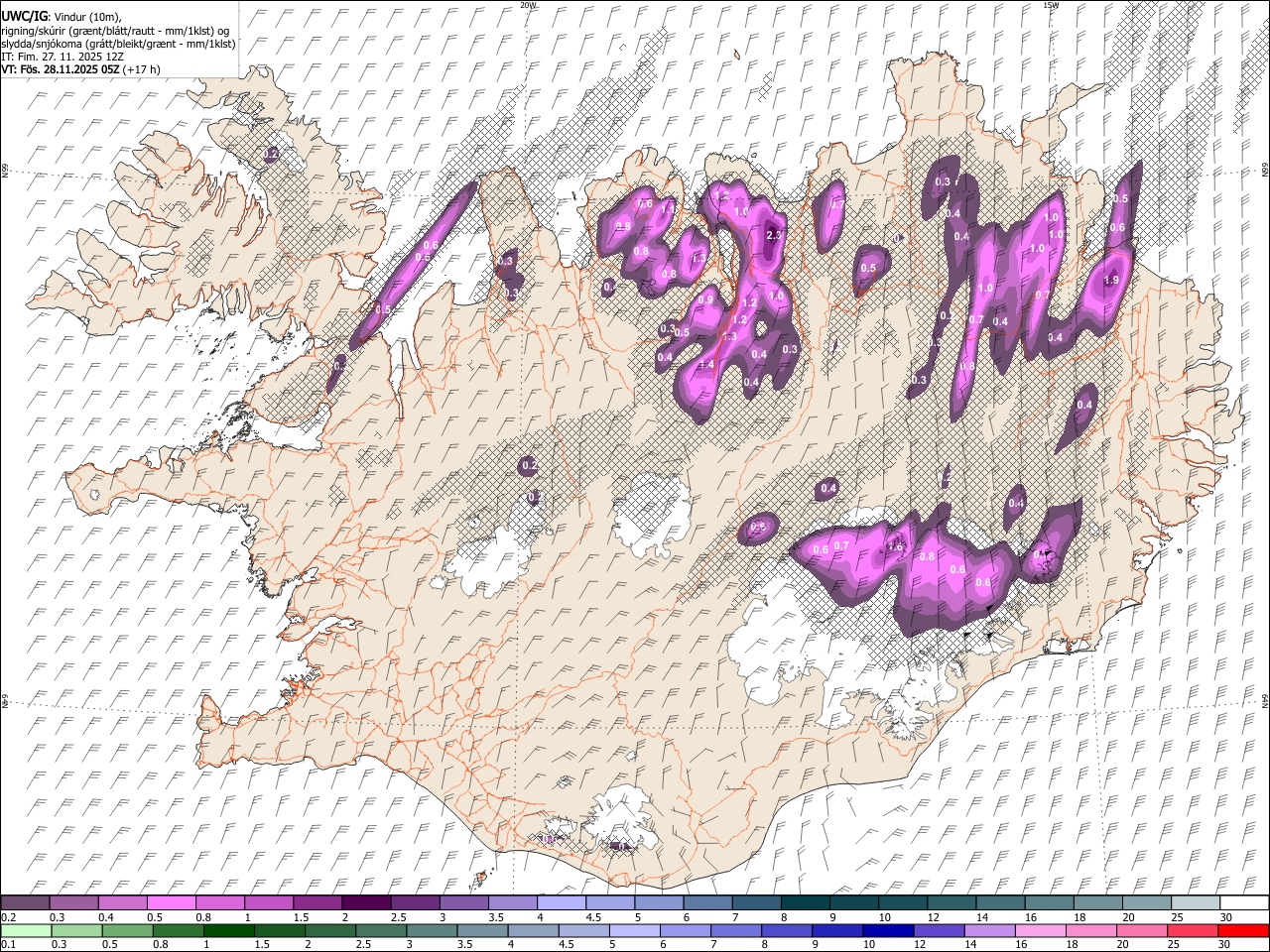Select the top legend swatch between 0.8 and 1
The width and height of the screenshot is (1270, 952).
220,903
